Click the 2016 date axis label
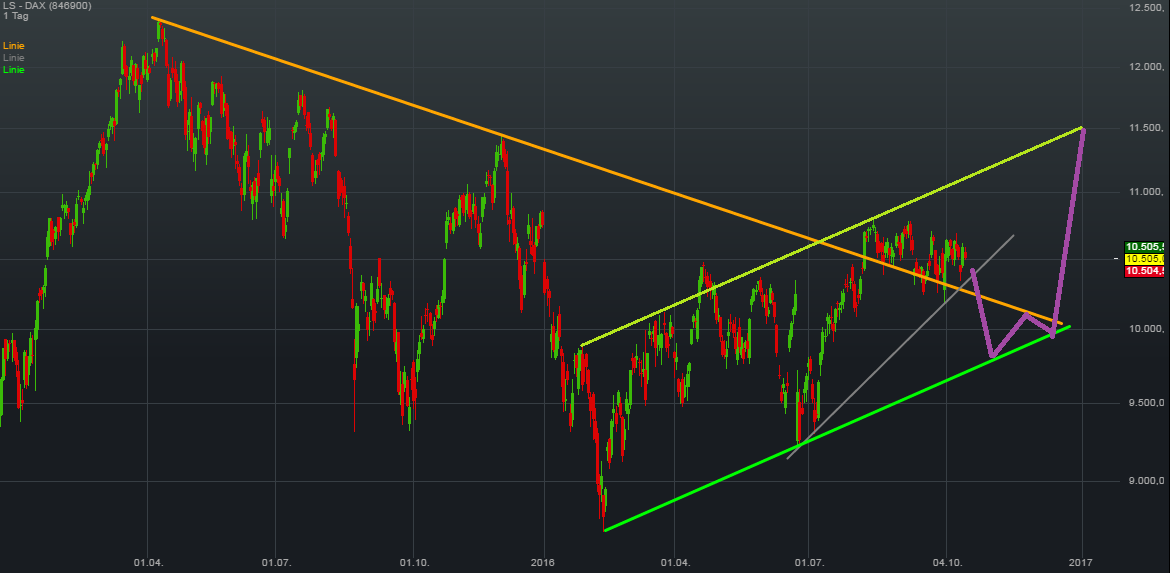The height and width of the screenshot is (573, 1170). click(544, 561)
